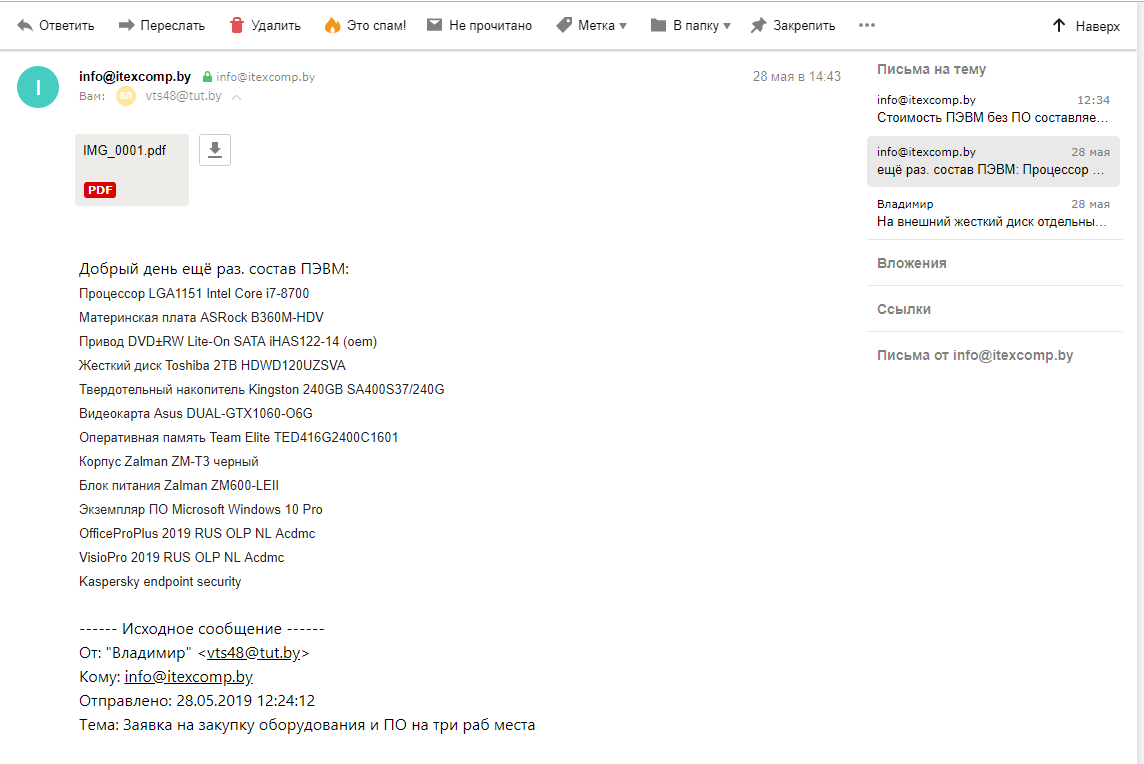Image resolution: width=1144 pixels, height=764 pixels.
Task: Click the forward arrow icon
Action: tap(126, 26)
